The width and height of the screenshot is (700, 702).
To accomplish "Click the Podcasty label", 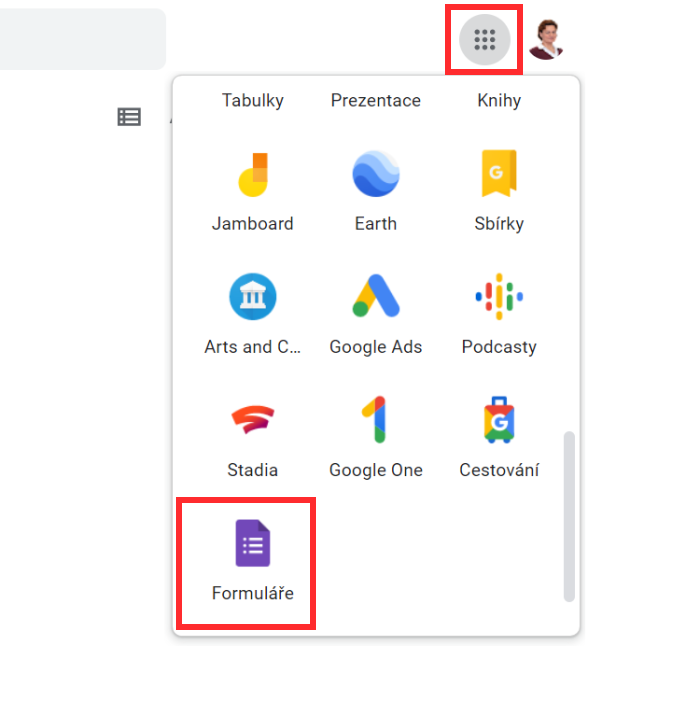I will 499,347.
